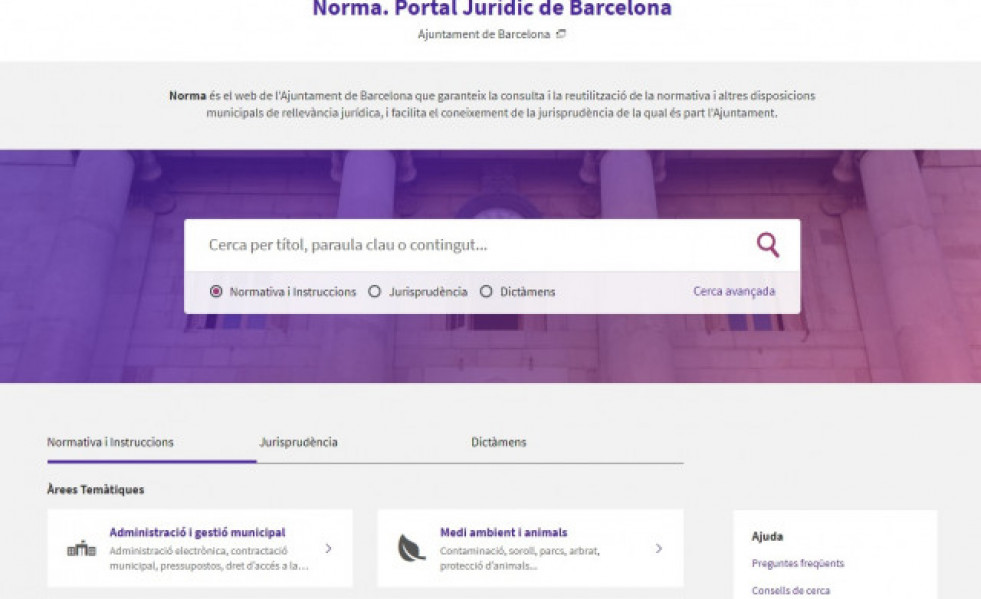Follow the Ajuntament de Barcelona link text
This screenshot has height=599, width=981.
click(x=483, y=34)
